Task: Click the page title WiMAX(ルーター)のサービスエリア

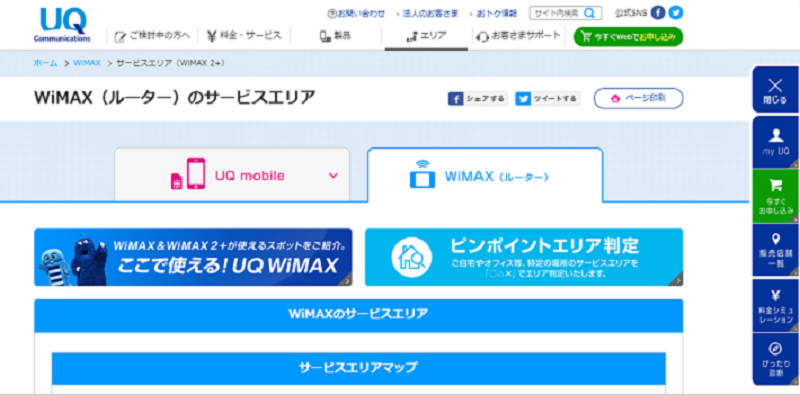Action: tap(174, 97)
